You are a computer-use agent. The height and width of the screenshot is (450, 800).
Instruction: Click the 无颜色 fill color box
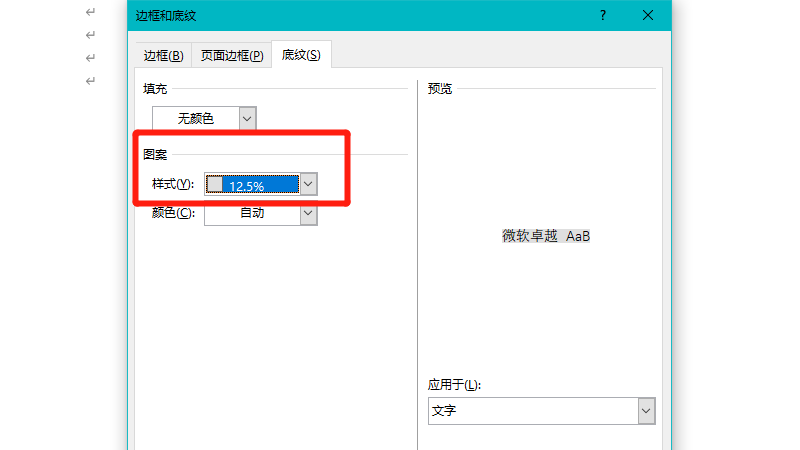pos(196,118)
